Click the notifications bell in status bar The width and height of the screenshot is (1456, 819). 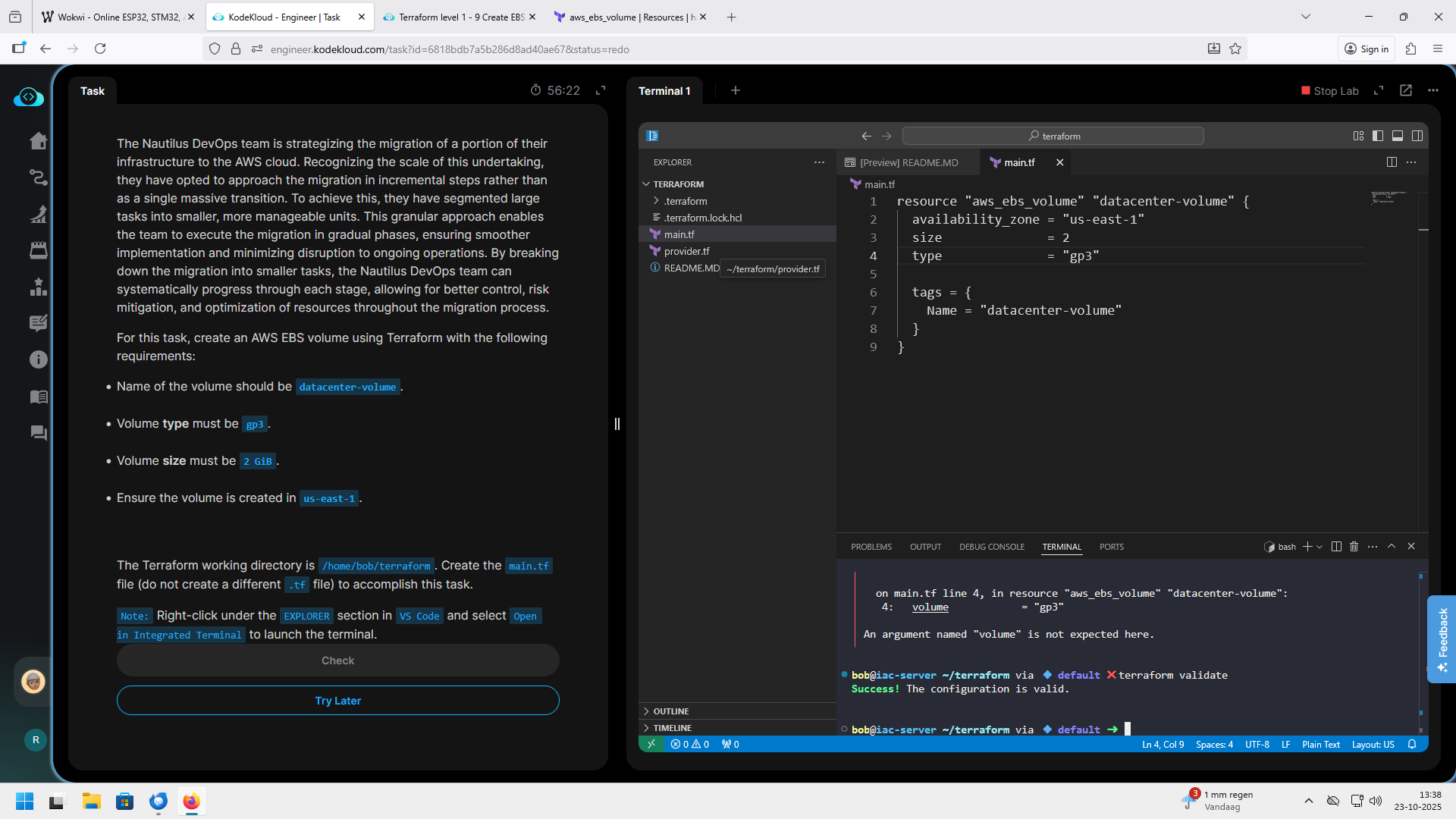(x=1412, y=745)
